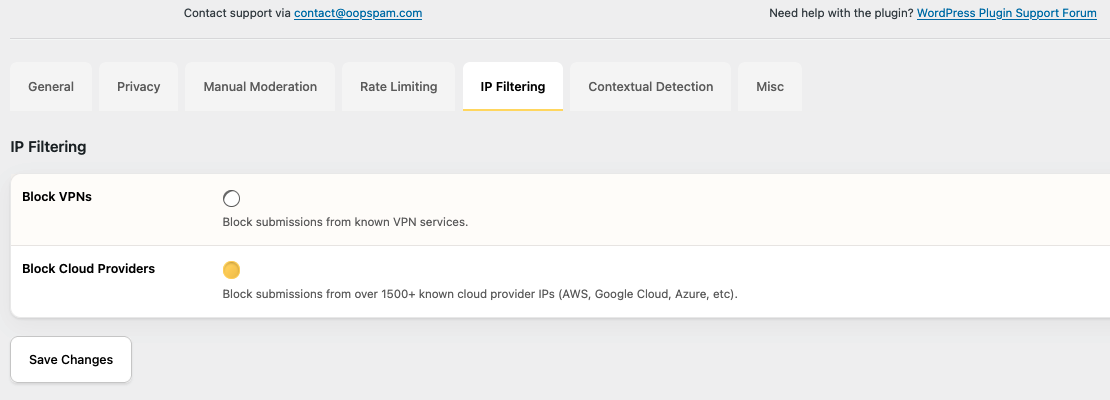This screenshot has width=1110, height=400.
Task: Click the contact@oopspam.com email link
Action: tap(358, 14)
